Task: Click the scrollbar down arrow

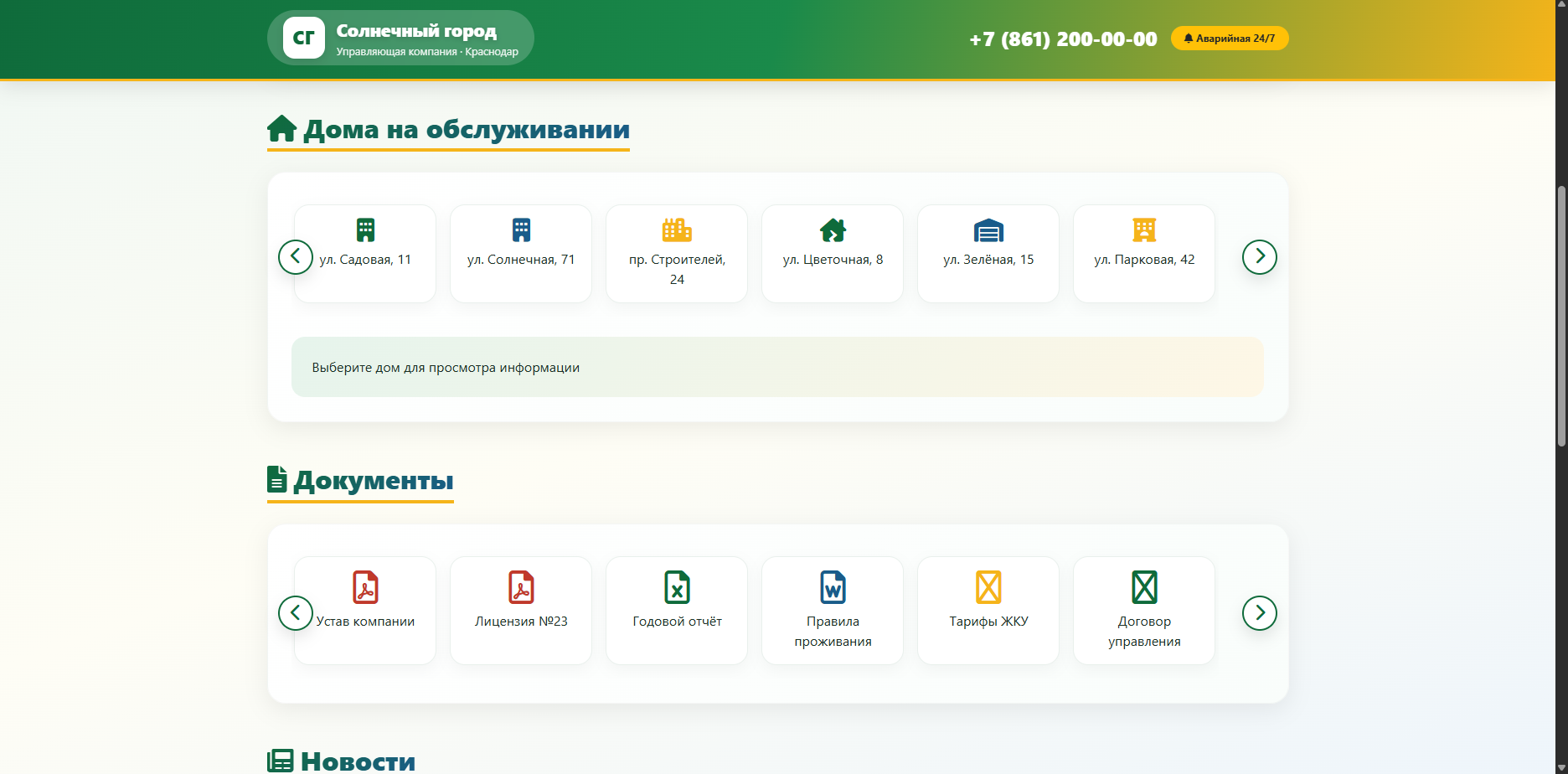Action: (x=1561, y=767)
